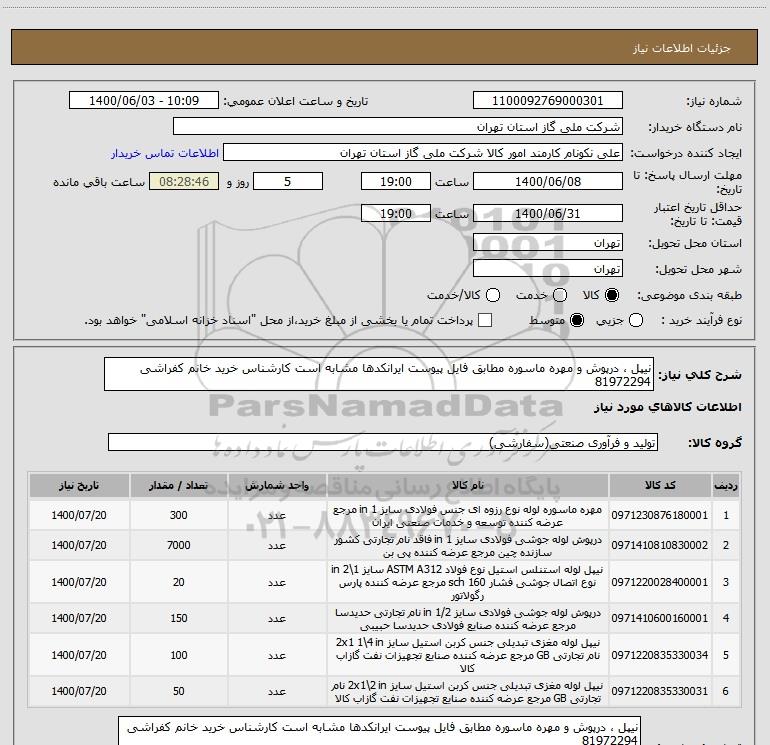Click the جزئیات اطلاعات نیاز page header
This screenshot has width=770, height=745.
pyautogui.click(x=682, y=48)
